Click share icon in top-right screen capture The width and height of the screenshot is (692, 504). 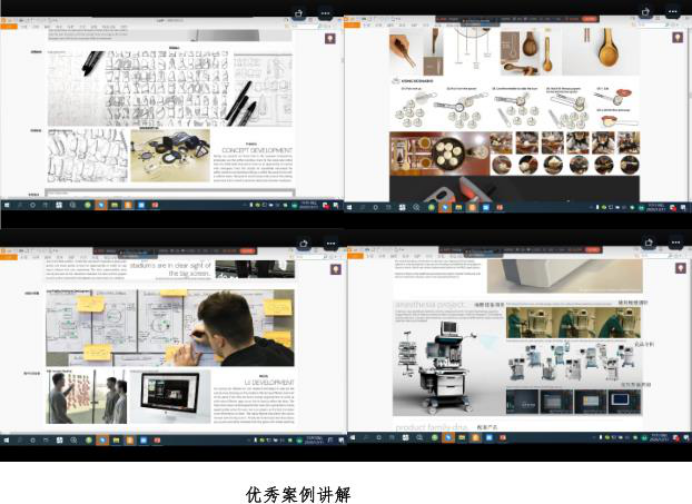(x=646, y=12)
